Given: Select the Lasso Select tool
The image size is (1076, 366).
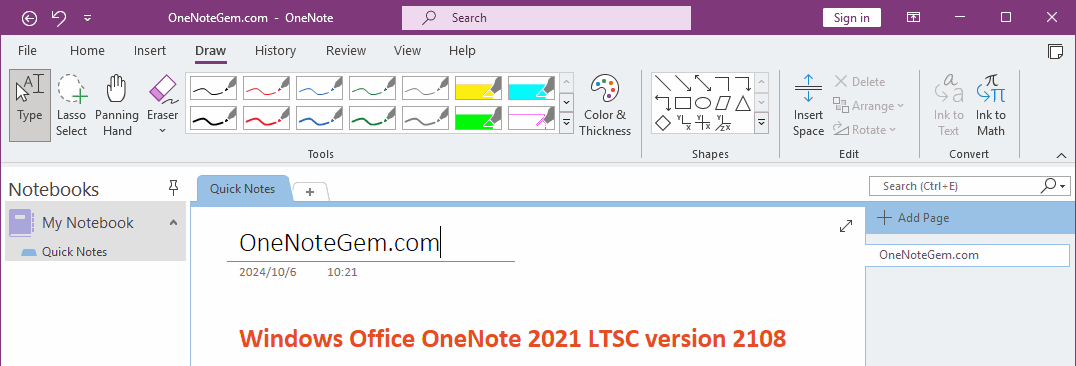Looking at the screenshot, I should 71,105.
